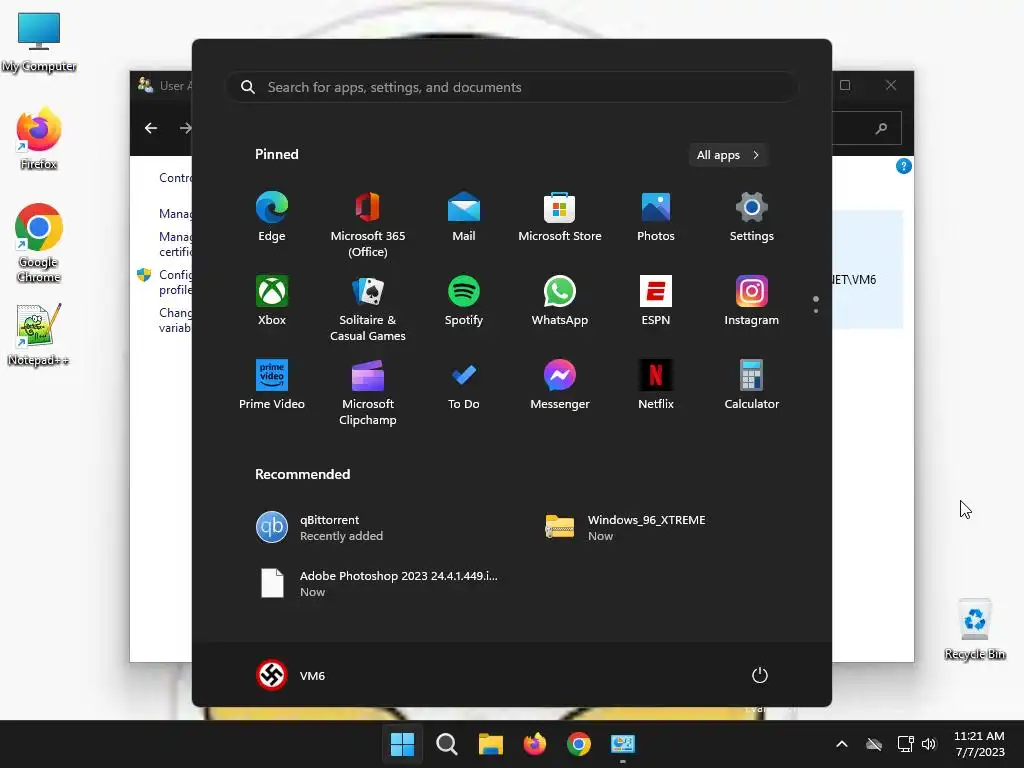The height and width of the screenshot is (768, 1024).
Task: Open My Computer desktop icon
Action: (x=39, y=42)
